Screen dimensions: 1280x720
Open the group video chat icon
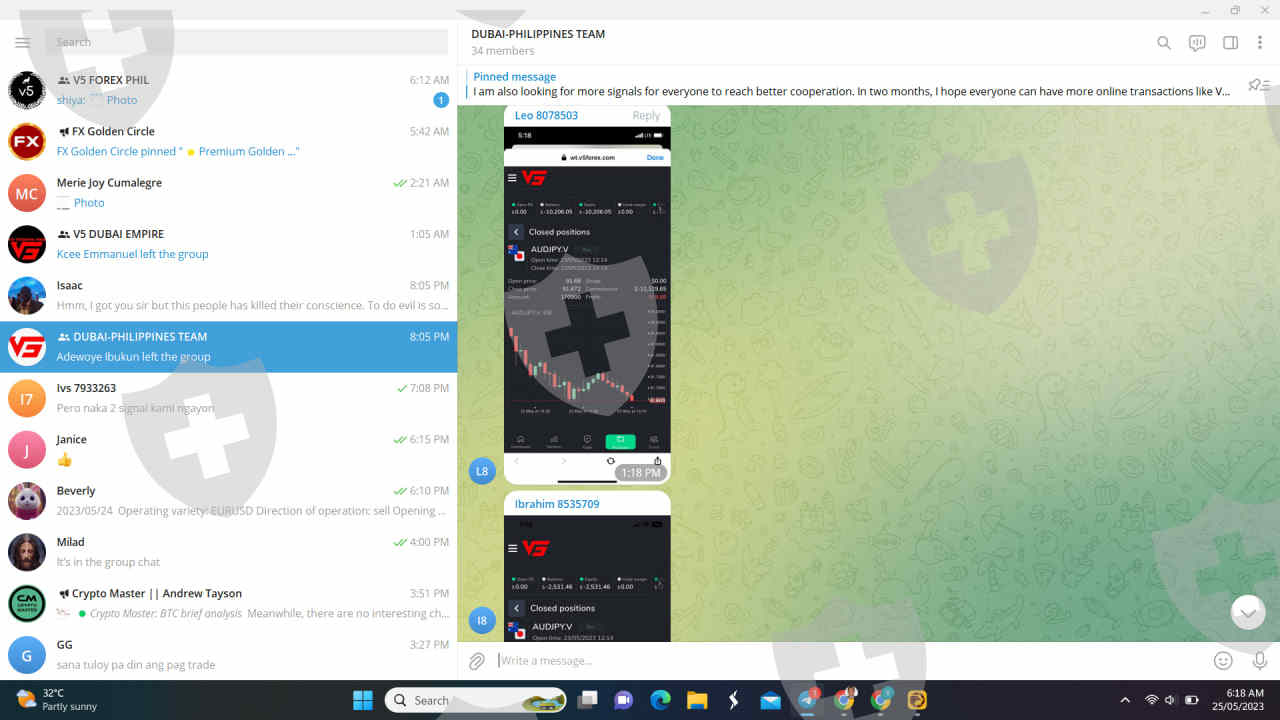coord(1197,43)
